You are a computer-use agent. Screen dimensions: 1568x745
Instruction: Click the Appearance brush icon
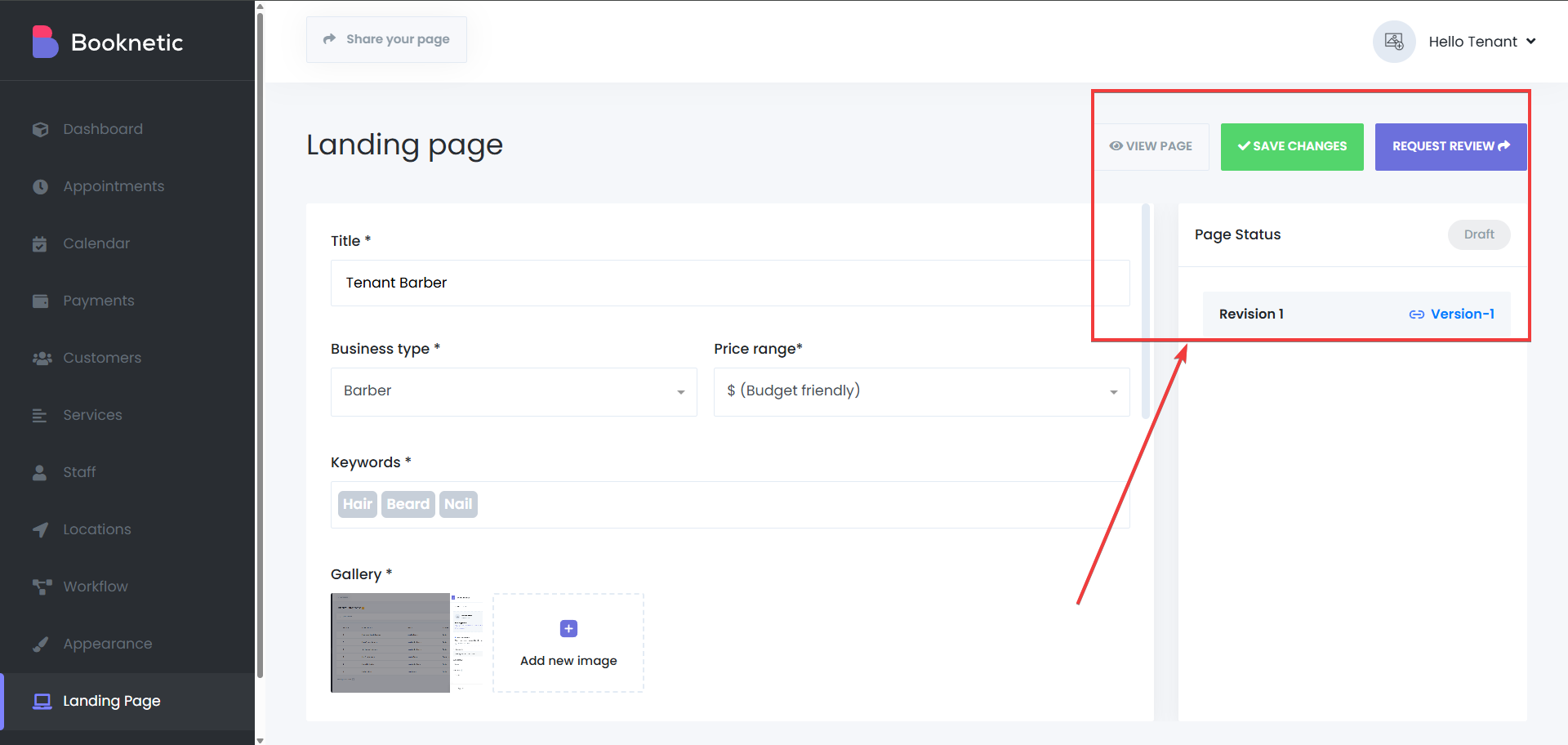(x=40, y=644)
